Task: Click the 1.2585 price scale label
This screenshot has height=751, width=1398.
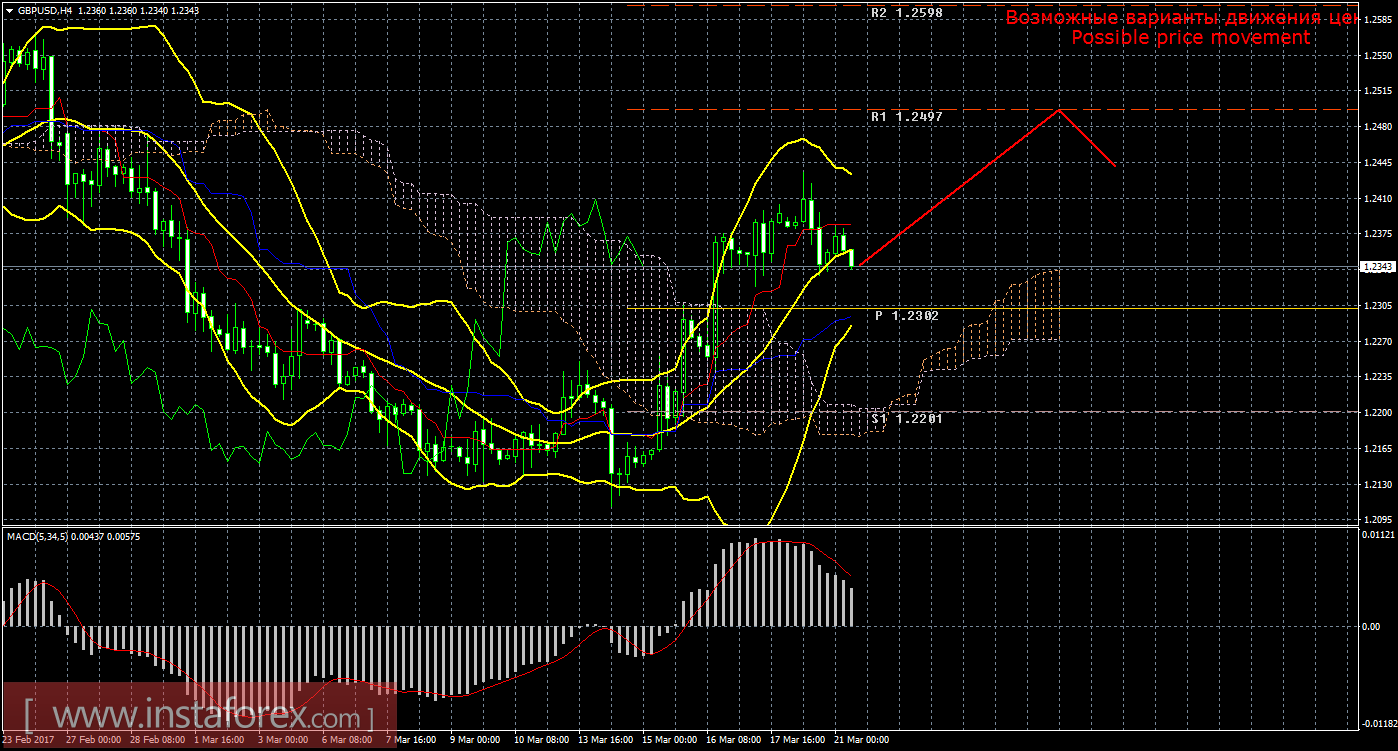Action: point(1378,19)
